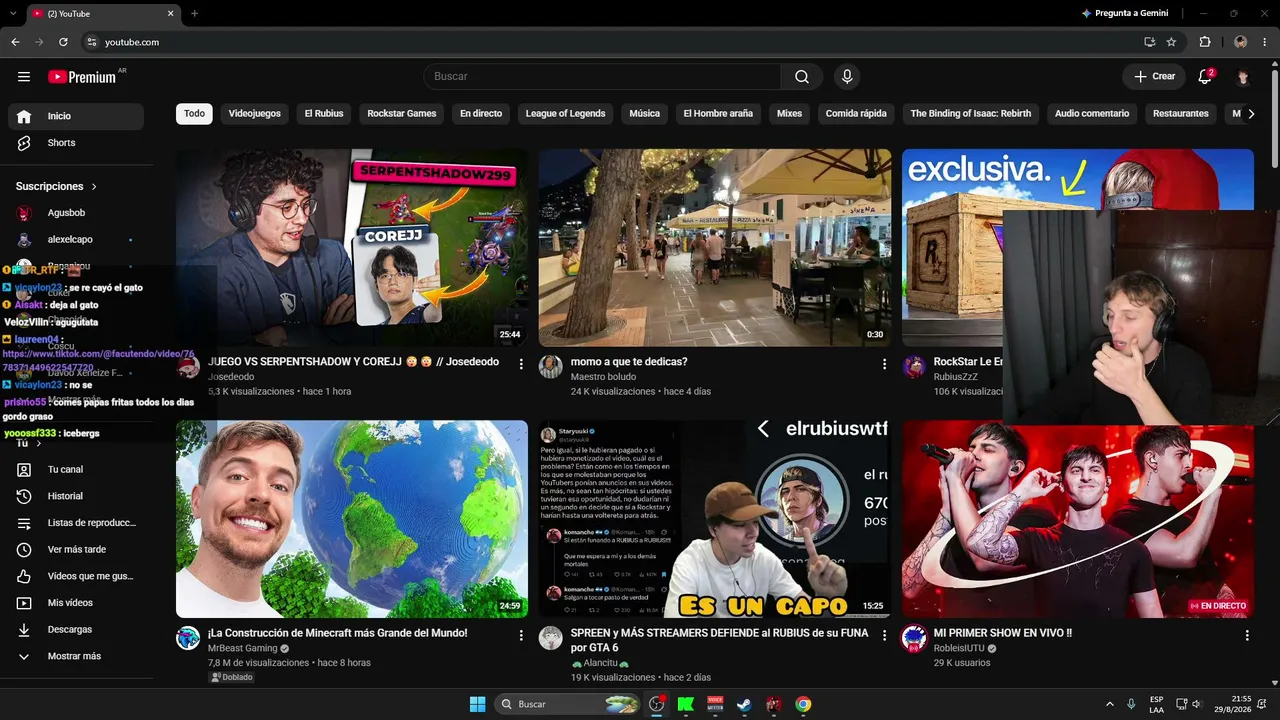This screenshot has height=720, width=1280.
Task: Bookmark this page with the star
Action: tap(1171, 42)
